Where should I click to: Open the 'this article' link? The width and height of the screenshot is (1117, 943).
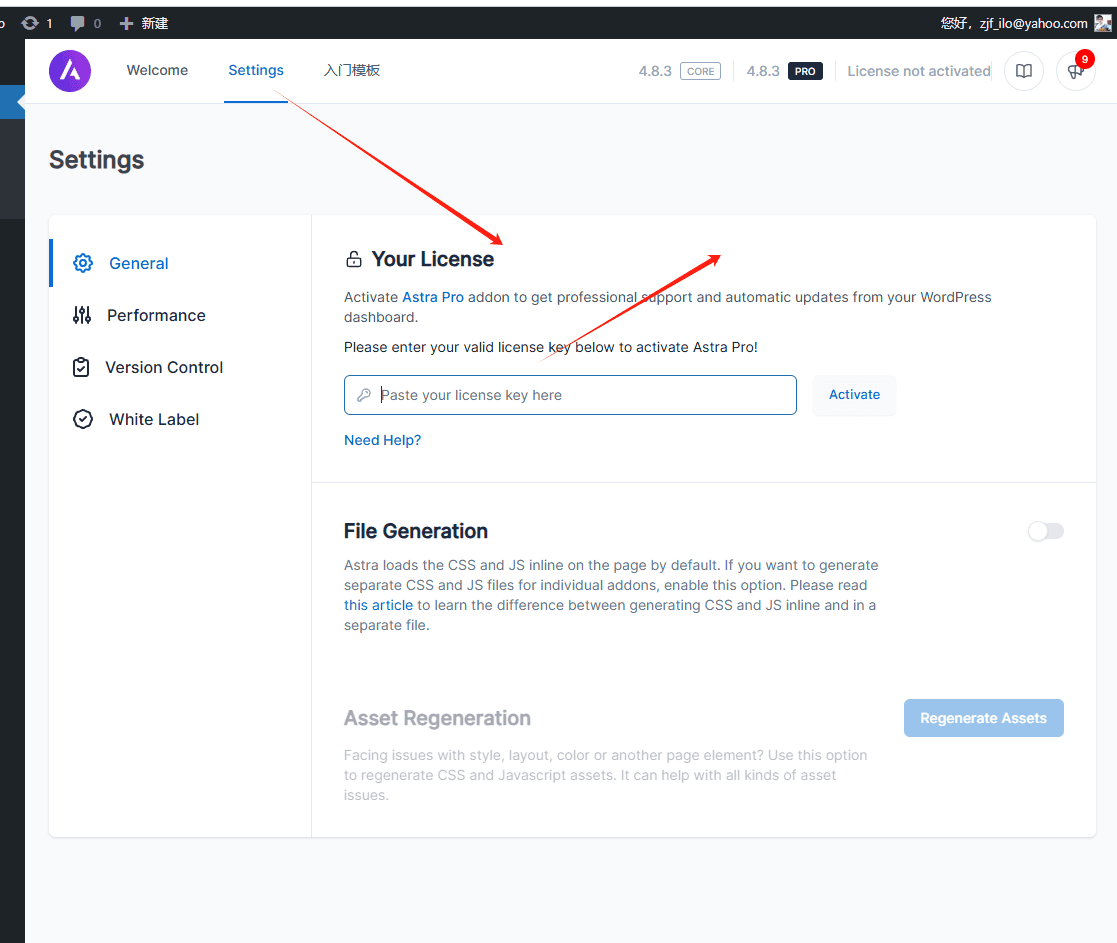pos(378,605)
